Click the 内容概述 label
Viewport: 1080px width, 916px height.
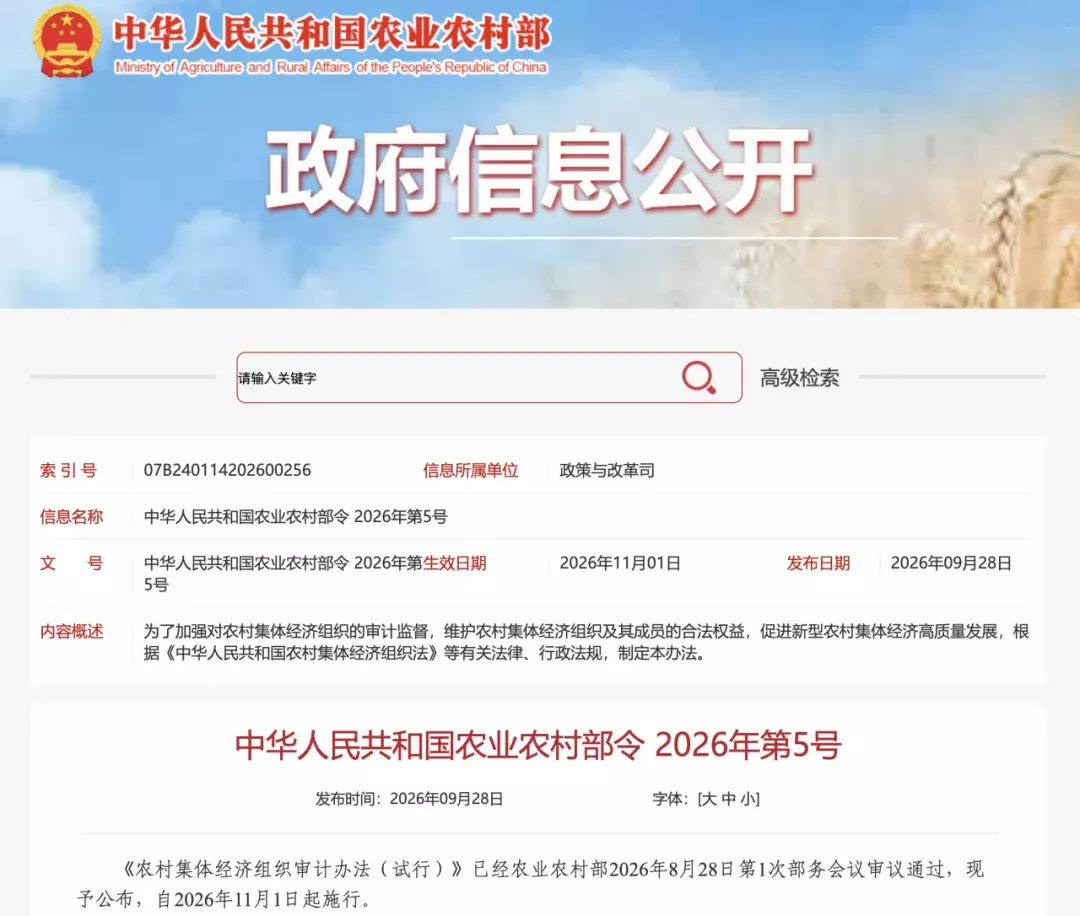click(x=72, y=632)
